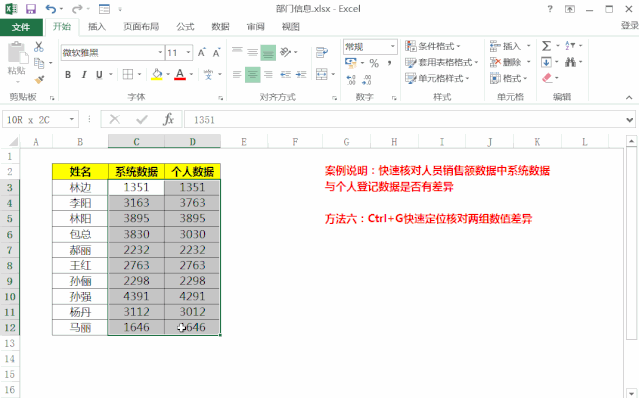
Task: Click the Insert Function fx icon
Action: 168,119
